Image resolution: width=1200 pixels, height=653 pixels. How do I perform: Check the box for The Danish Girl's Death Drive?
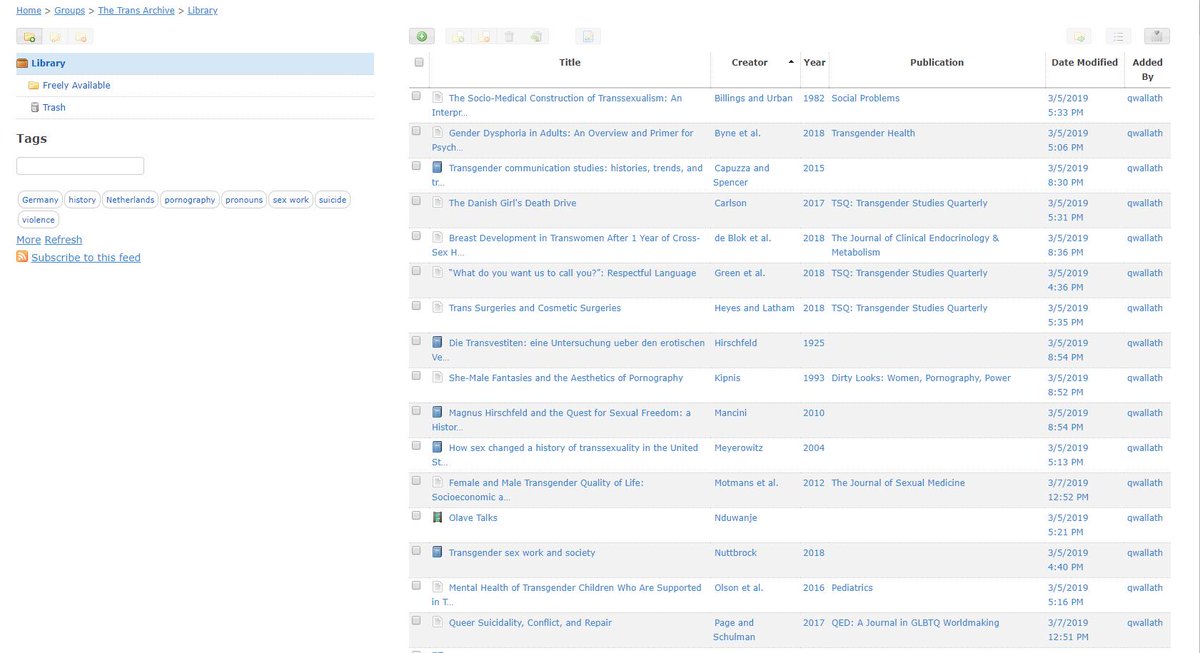point(417,202)
